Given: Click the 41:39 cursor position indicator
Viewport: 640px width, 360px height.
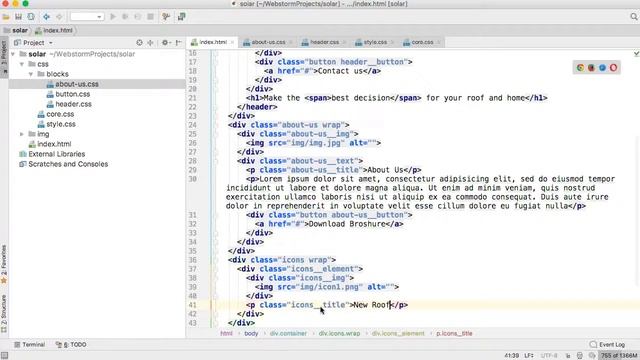Looking at the screenshot, I should pyautogui.click(x=511, y=356).
